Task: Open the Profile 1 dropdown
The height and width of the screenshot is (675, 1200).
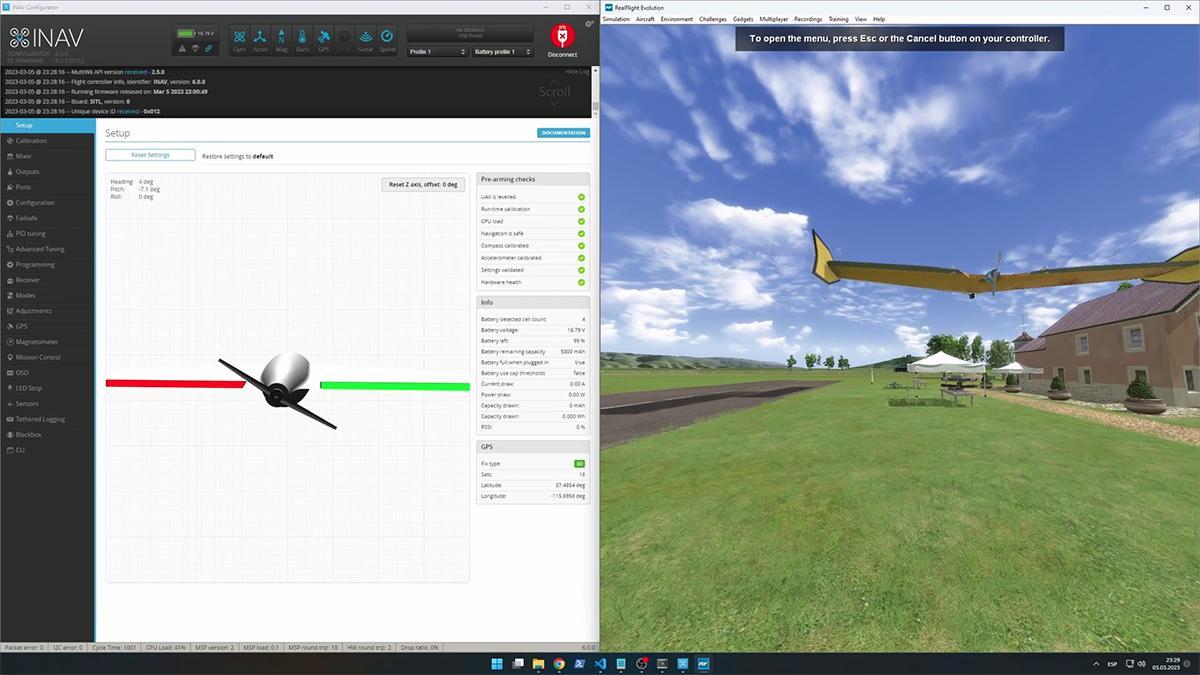Action: (x=437, y=51)
